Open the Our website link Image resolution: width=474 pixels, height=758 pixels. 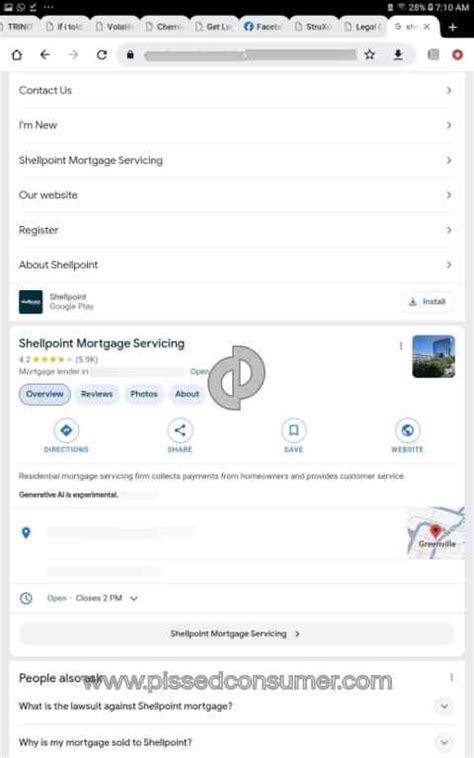(48, 195)
